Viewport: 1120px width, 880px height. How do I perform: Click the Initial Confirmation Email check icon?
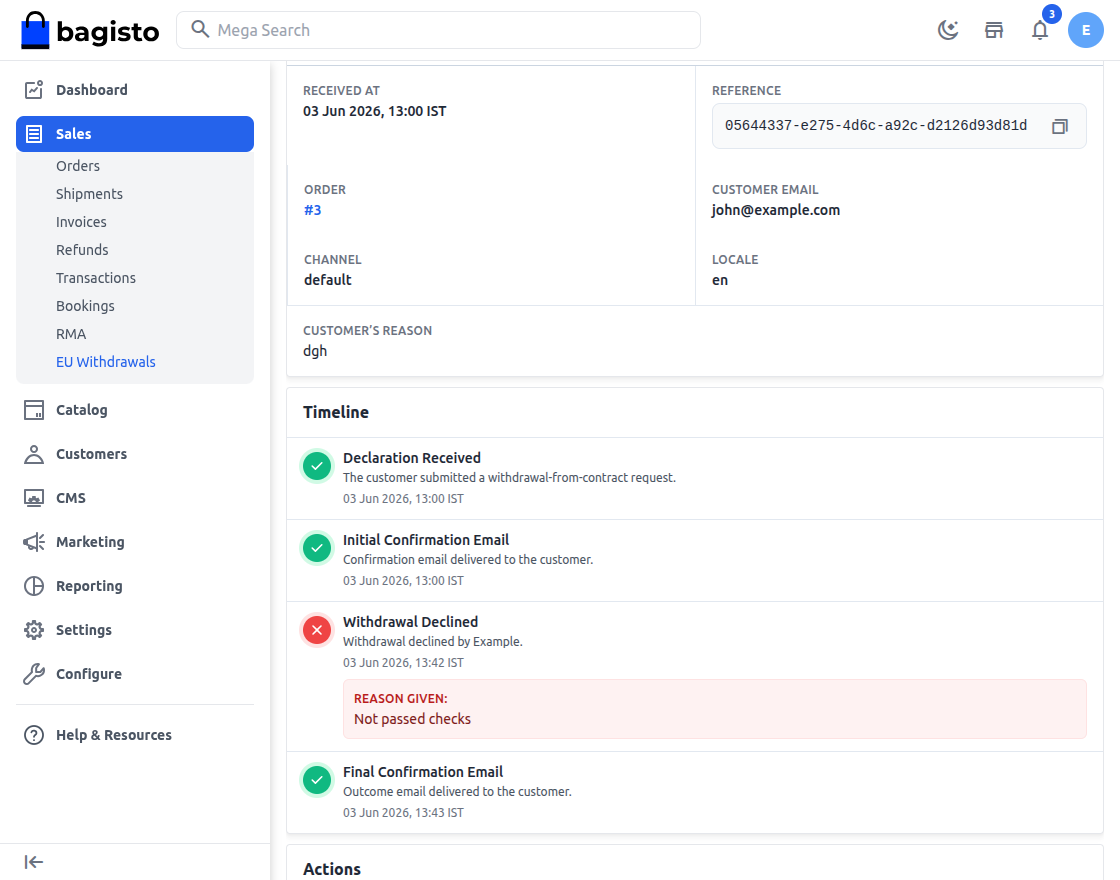(x=317, y=549)
